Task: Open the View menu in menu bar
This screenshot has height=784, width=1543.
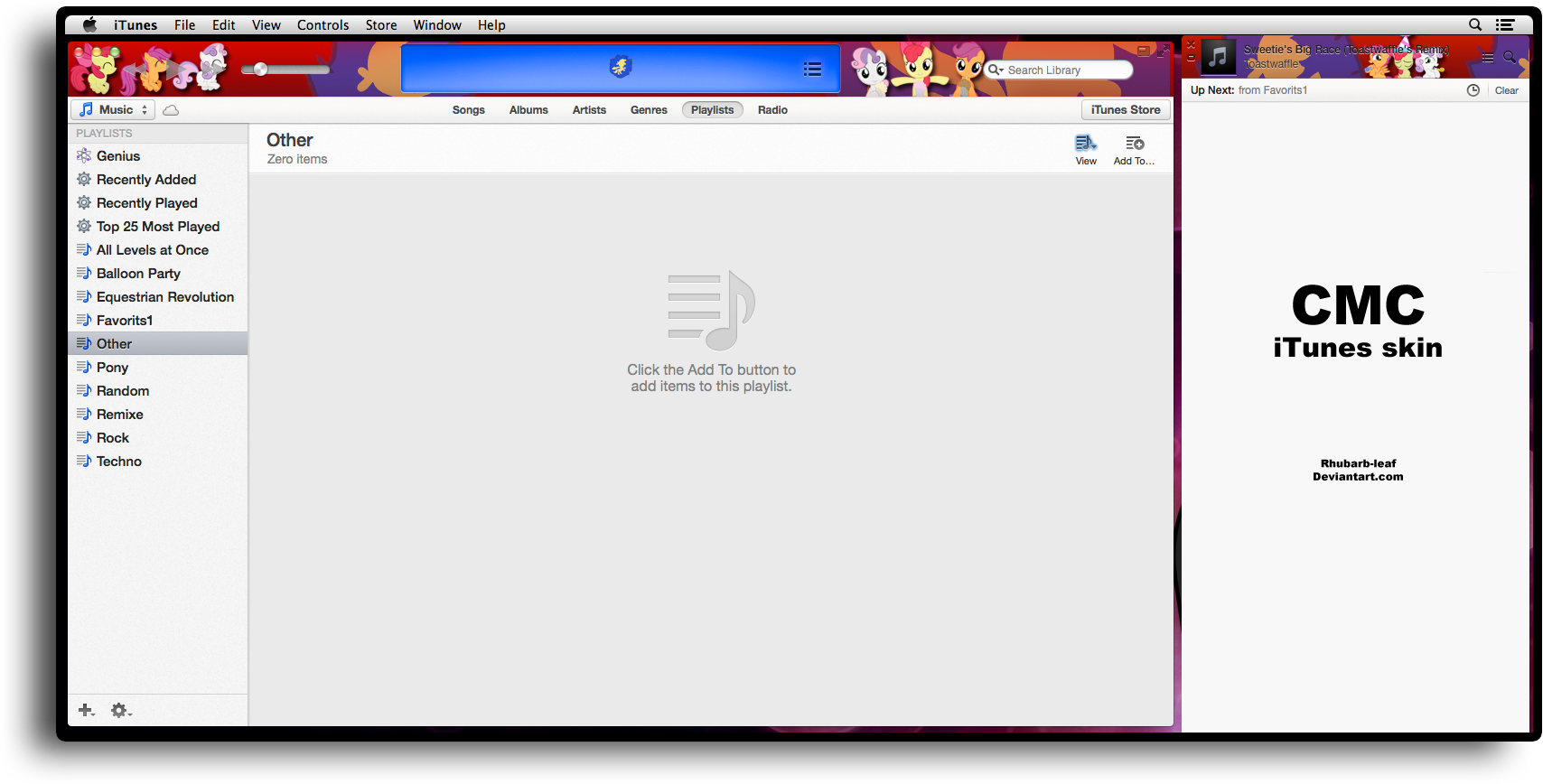Action: [267, 24]
